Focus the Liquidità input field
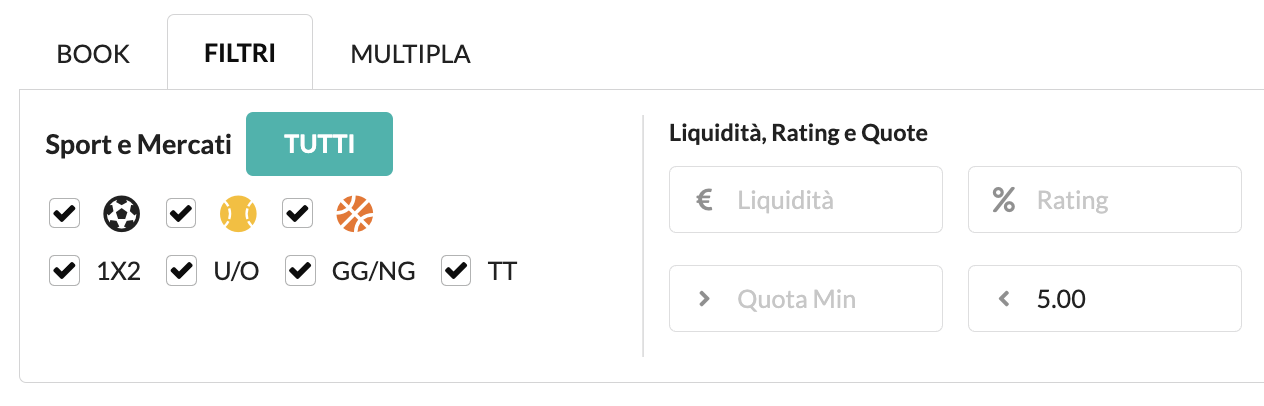 (x=806, y=200)
